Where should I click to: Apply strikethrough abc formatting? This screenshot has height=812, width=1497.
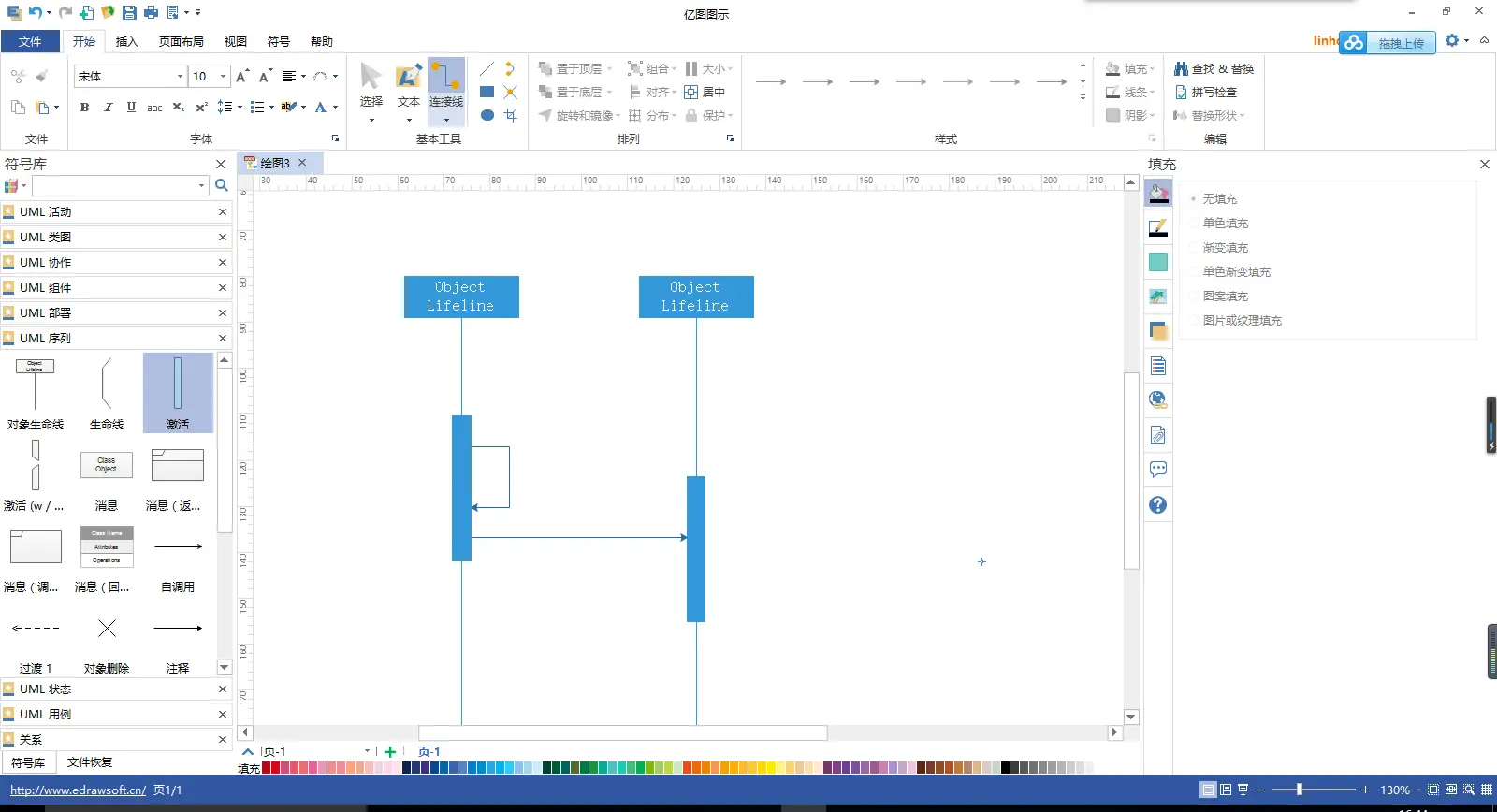click(154, 108)
